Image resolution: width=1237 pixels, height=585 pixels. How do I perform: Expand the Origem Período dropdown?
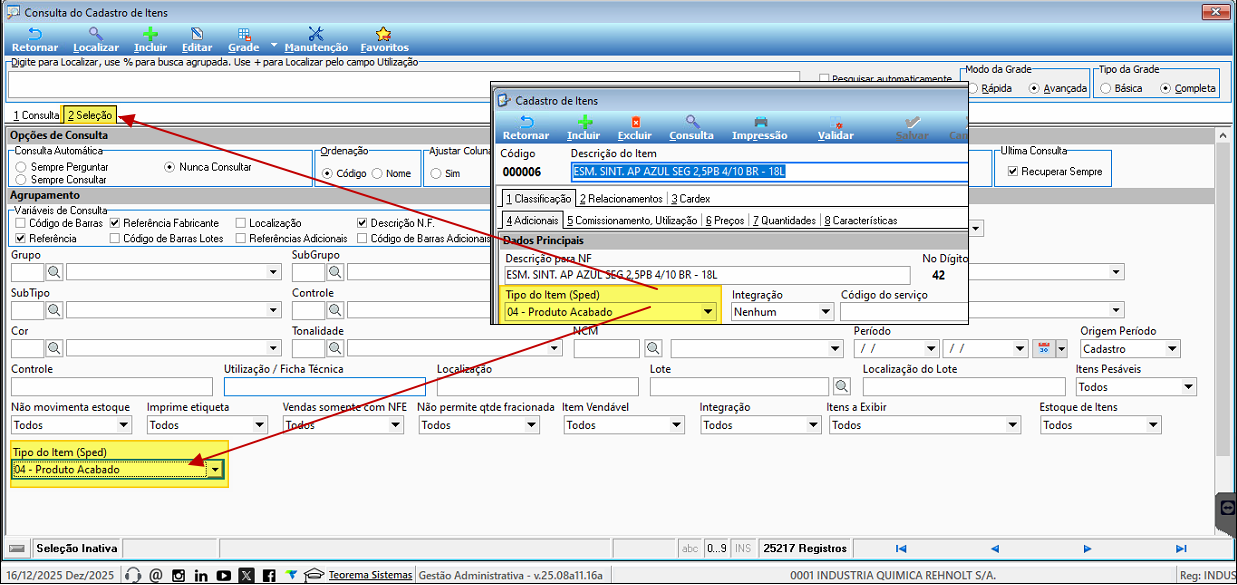tap(1172, 349)
